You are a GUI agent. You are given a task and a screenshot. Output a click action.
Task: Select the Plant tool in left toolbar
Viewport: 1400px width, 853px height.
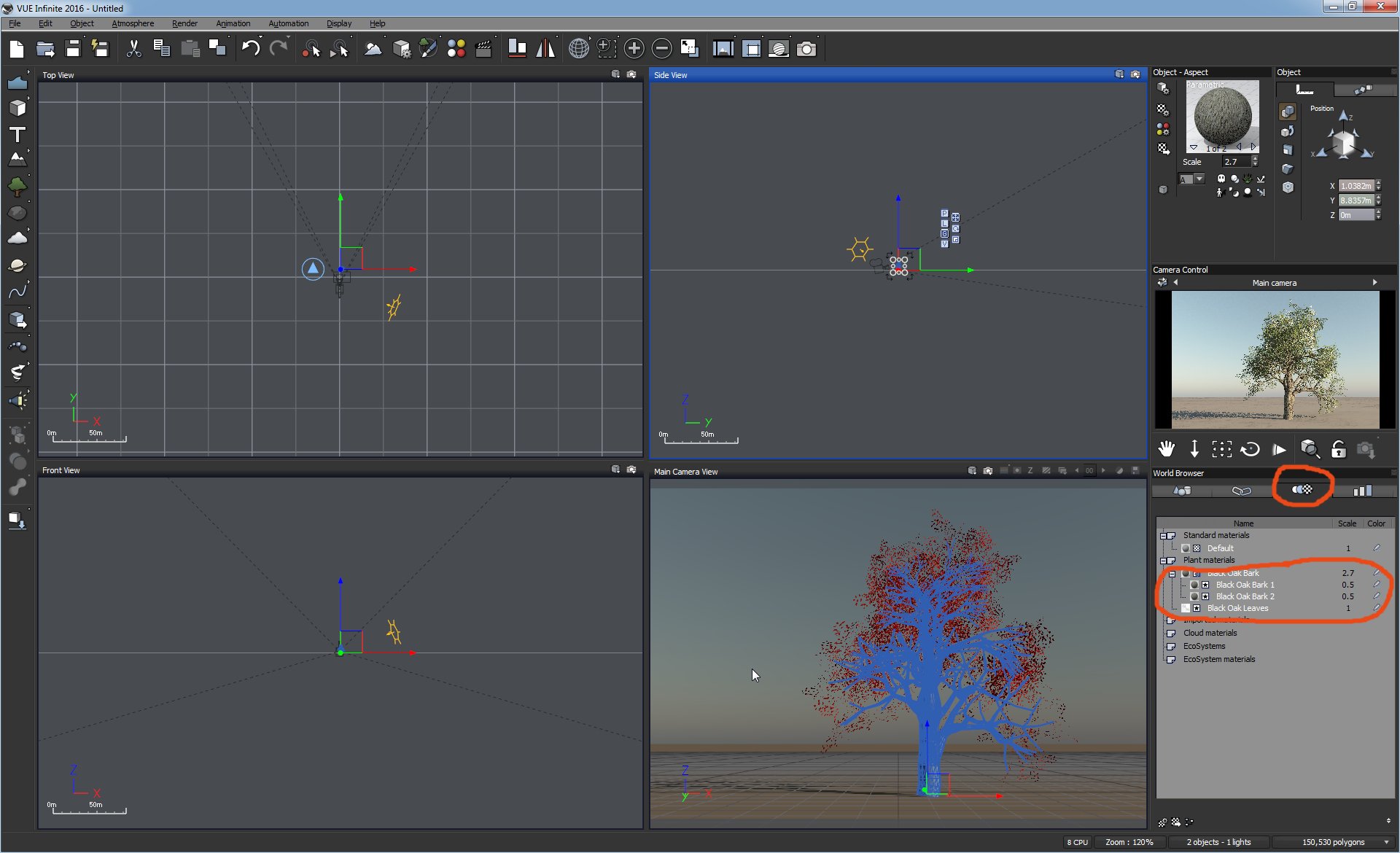(x=17, y=186)
